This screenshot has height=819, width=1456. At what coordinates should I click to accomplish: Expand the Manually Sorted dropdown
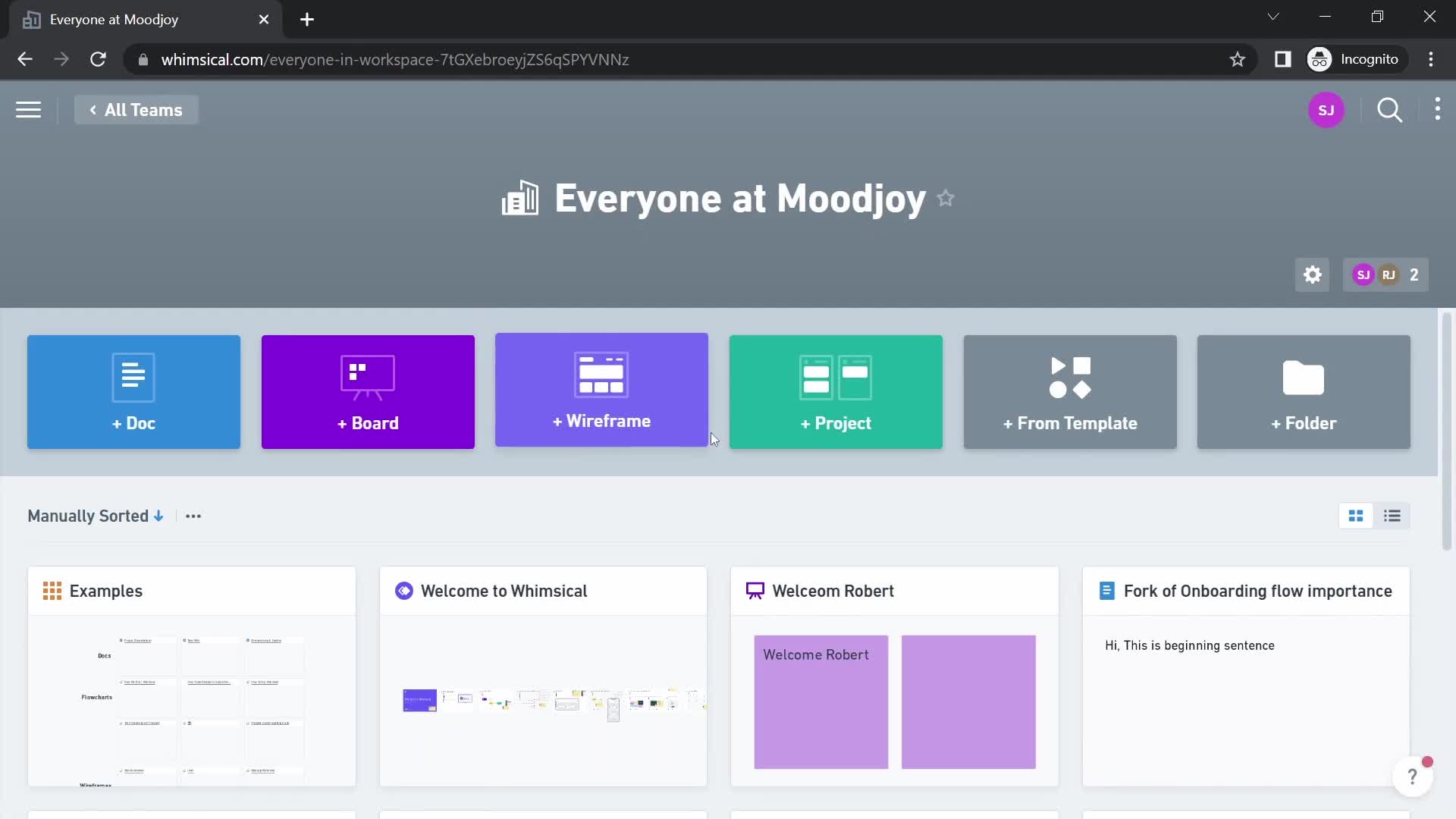tap(95, 516)
